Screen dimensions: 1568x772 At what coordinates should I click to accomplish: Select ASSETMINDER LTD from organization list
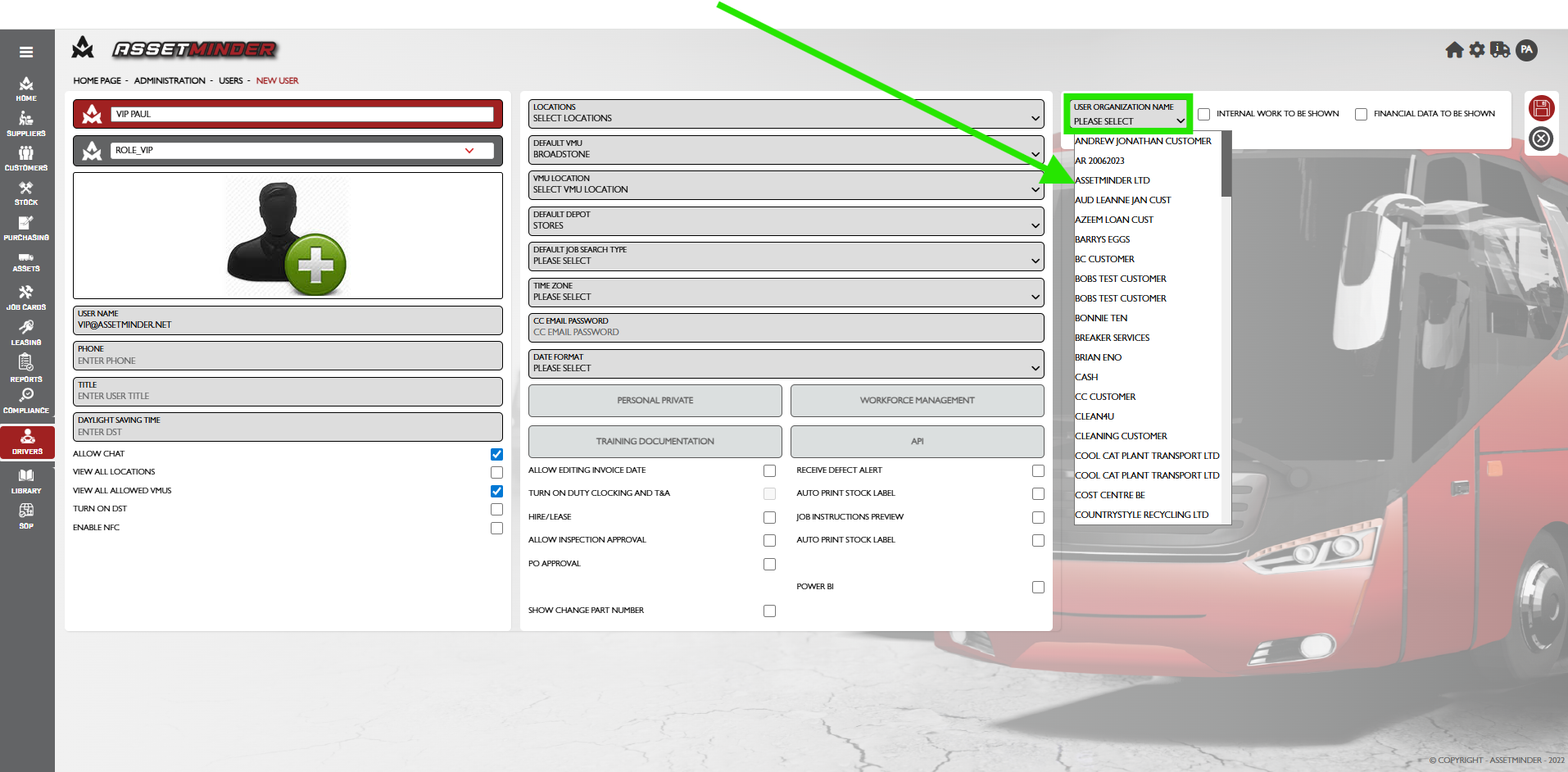[1113, 180]
